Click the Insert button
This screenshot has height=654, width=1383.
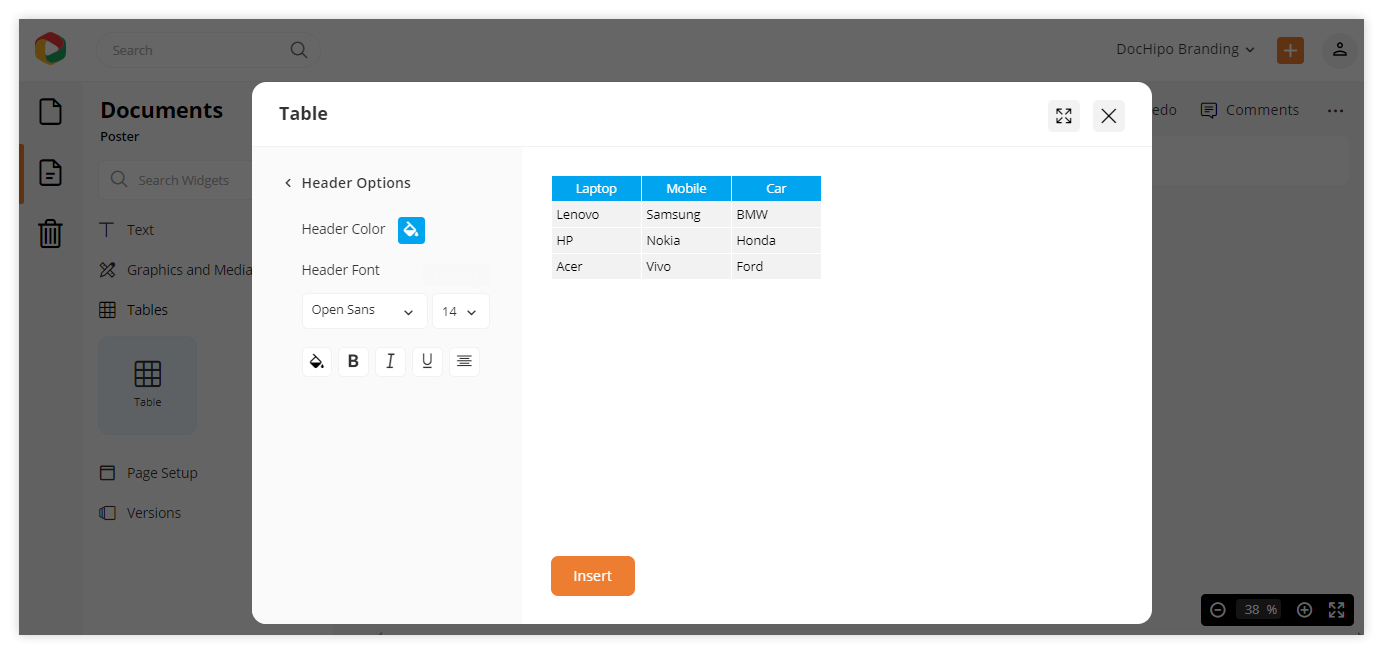point(593,576)
